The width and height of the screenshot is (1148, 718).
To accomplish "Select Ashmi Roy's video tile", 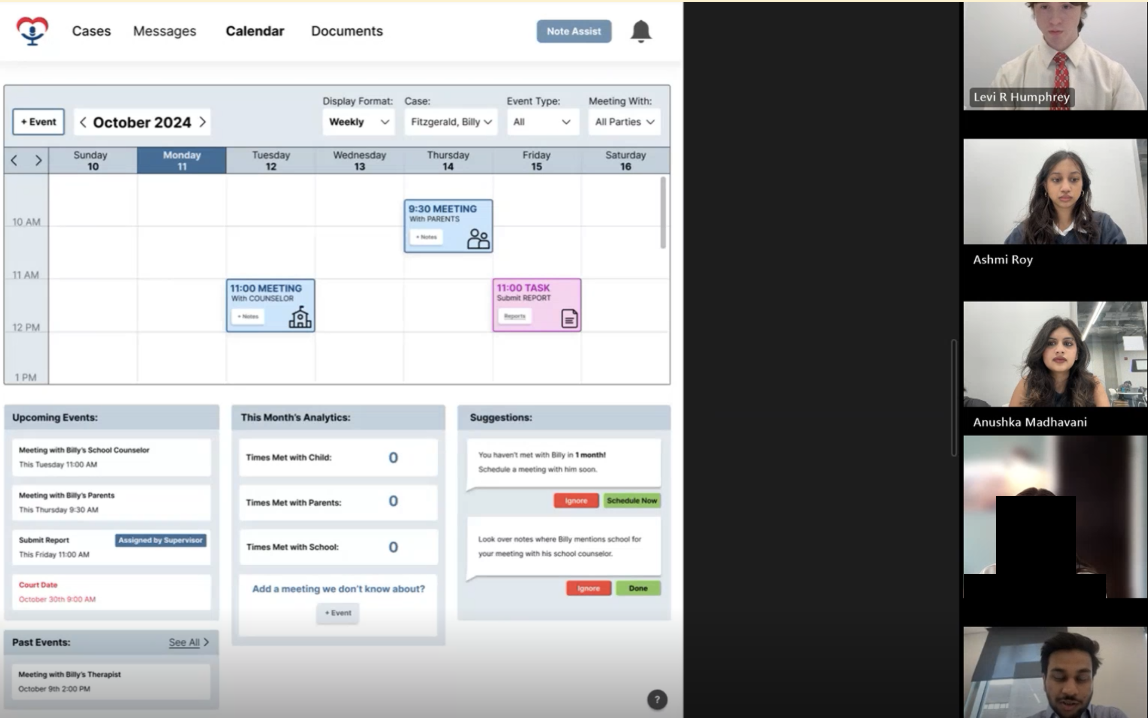I will [x=1055, y=192].
